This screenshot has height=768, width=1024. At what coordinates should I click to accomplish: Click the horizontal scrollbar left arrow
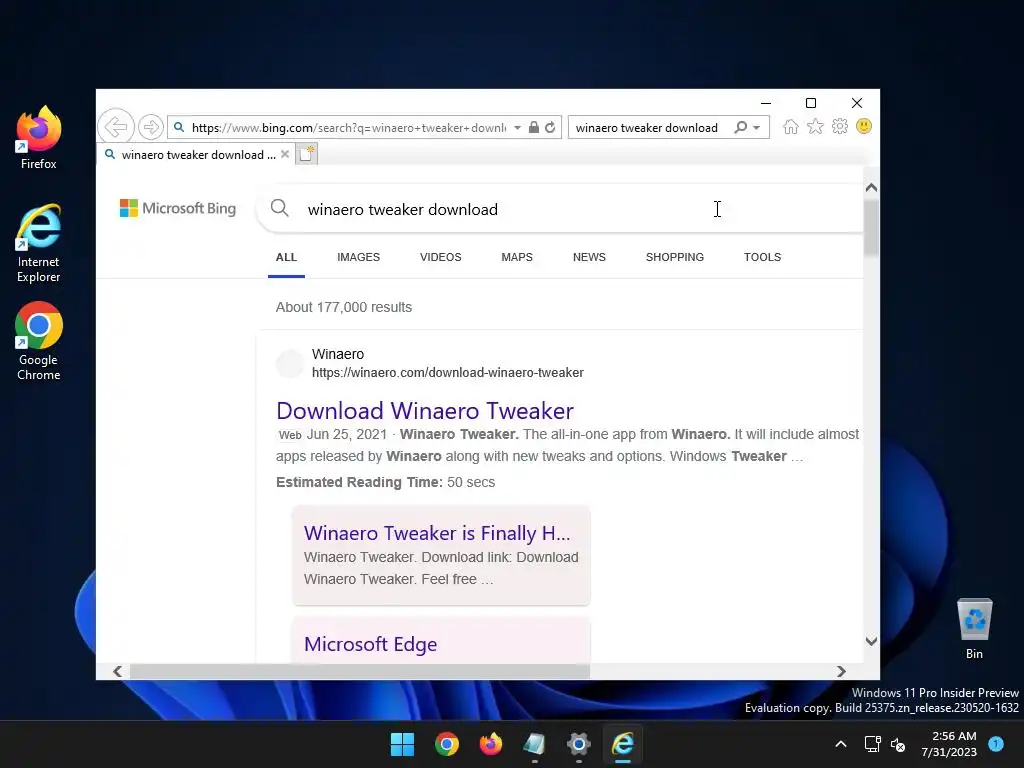(118, 671)
